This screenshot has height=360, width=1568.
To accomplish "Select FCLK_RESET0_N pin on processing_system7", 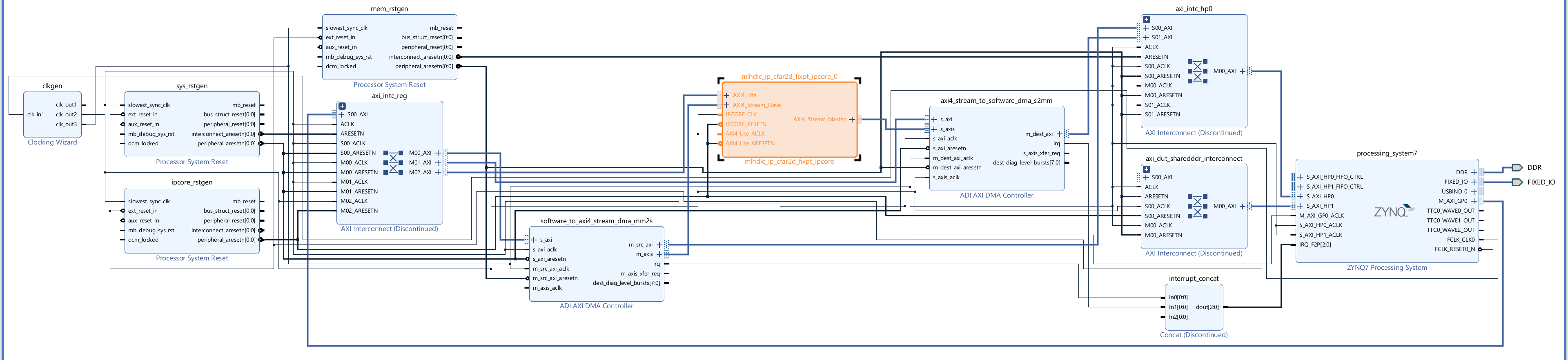I will pyautogui.click(x=1455, y=249).
